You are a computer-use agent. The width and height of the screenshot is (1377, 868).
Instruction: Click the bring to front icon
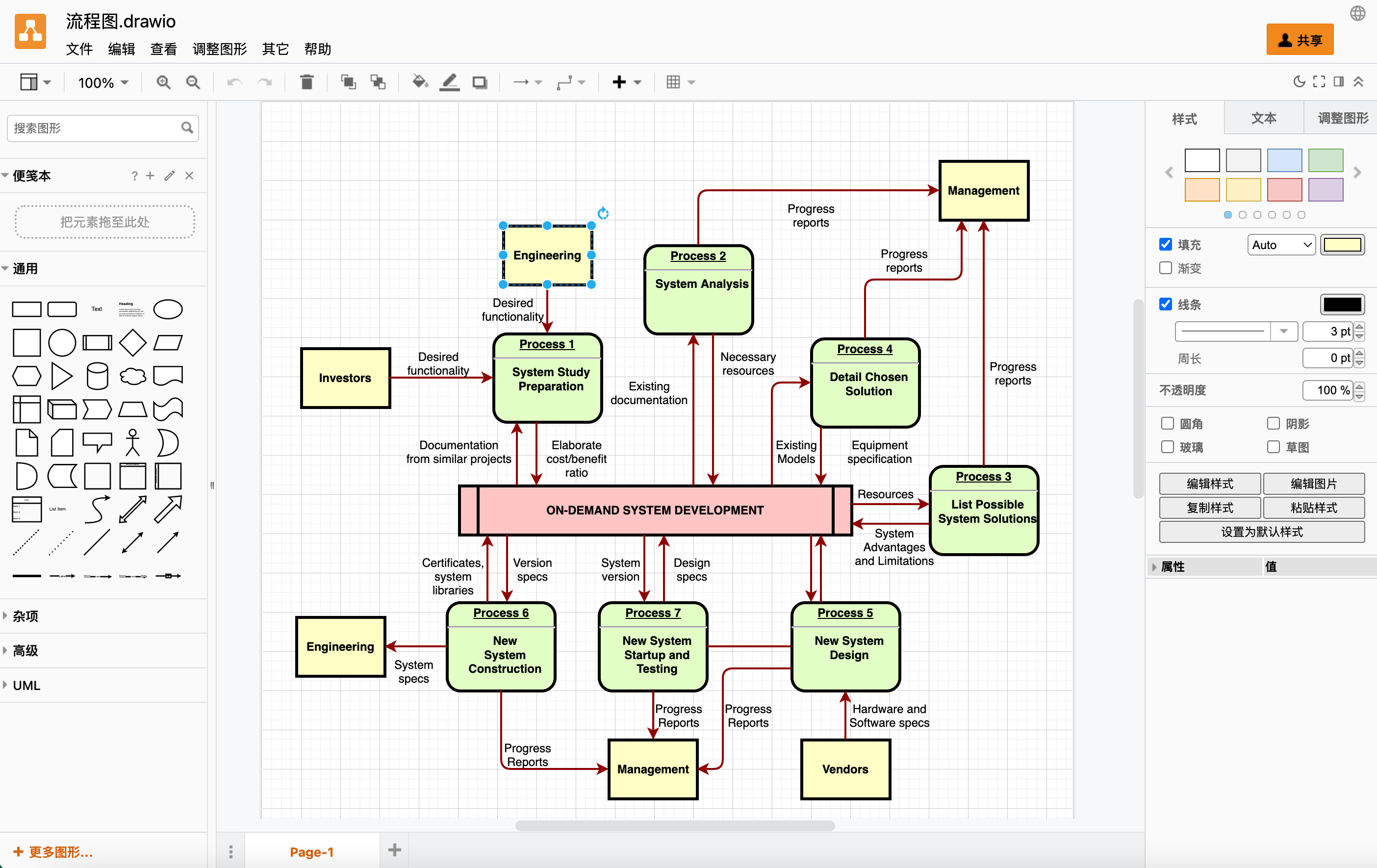[348, 82]
